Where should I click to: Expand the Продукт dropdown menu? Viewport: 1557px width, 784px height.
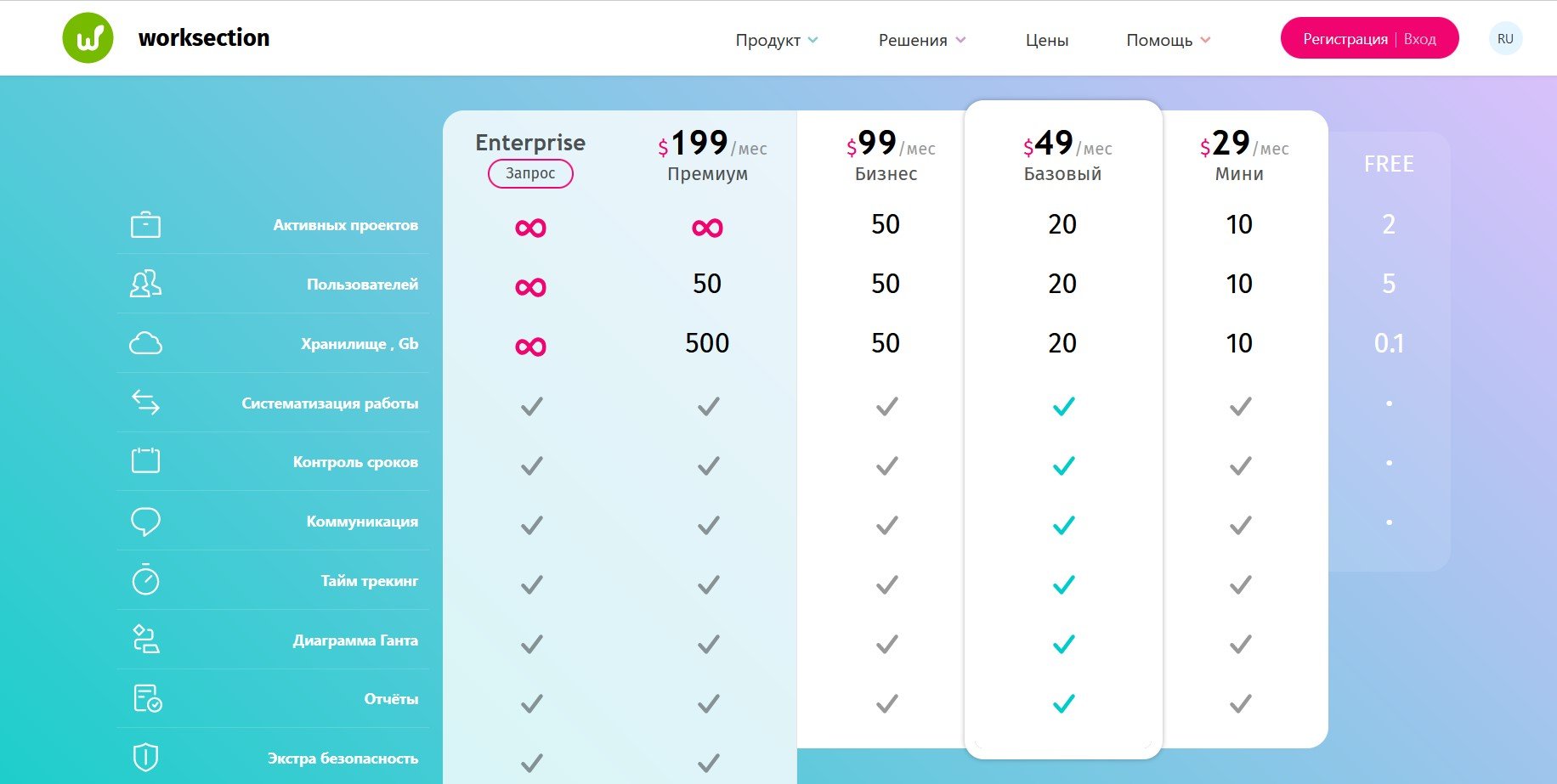pos(776,40)
